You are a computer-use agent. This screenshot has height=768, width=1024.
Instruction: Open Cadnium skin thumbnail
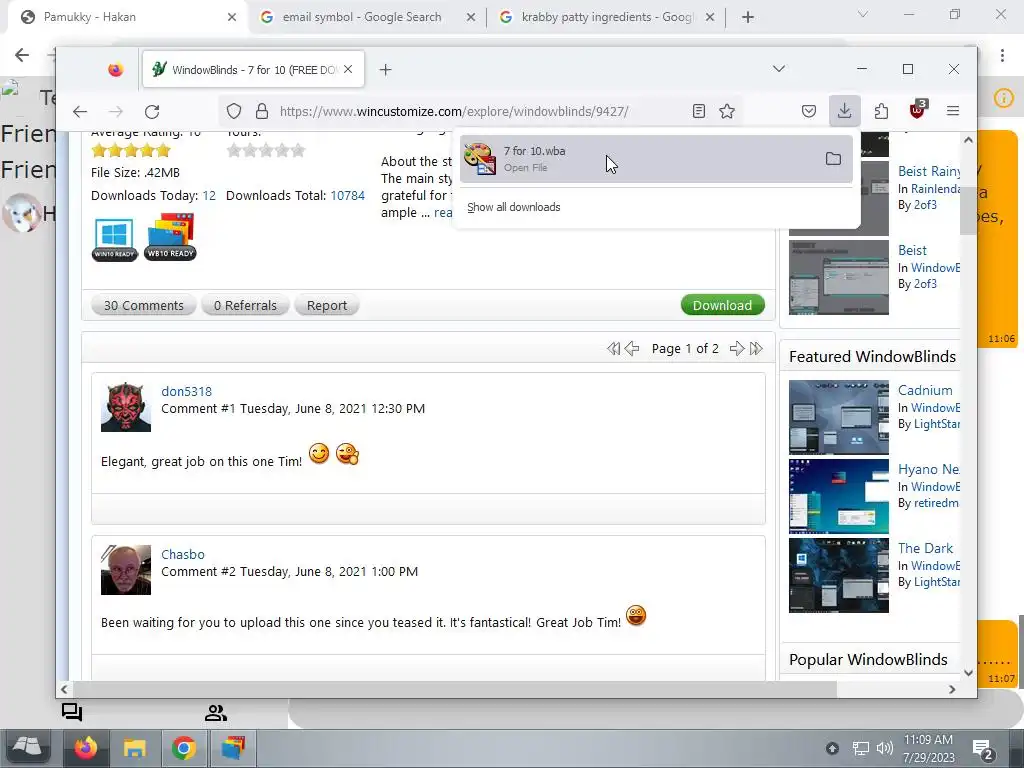pyautogui.click(x=839, y=417)
